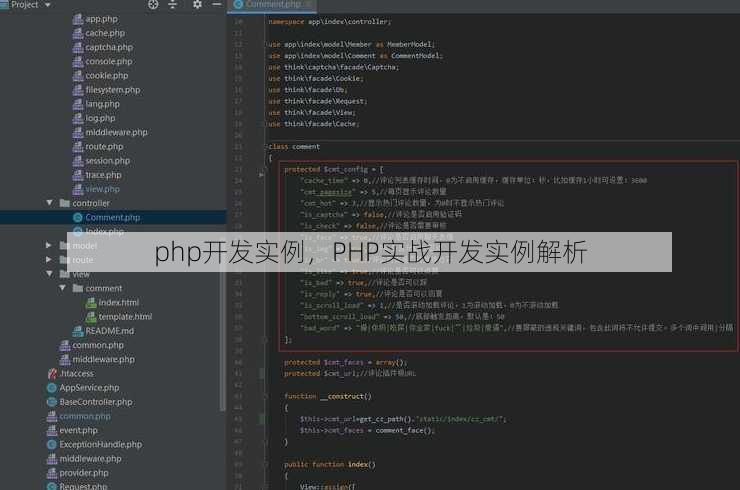Image resolution: width=740 pixels, height=490 pixels.
Task: Open README.md file
Action: click(109, 331)
